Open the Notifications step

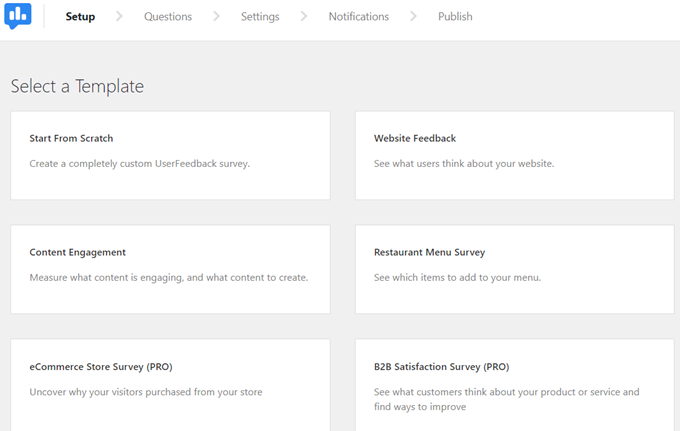click(358, 17)
